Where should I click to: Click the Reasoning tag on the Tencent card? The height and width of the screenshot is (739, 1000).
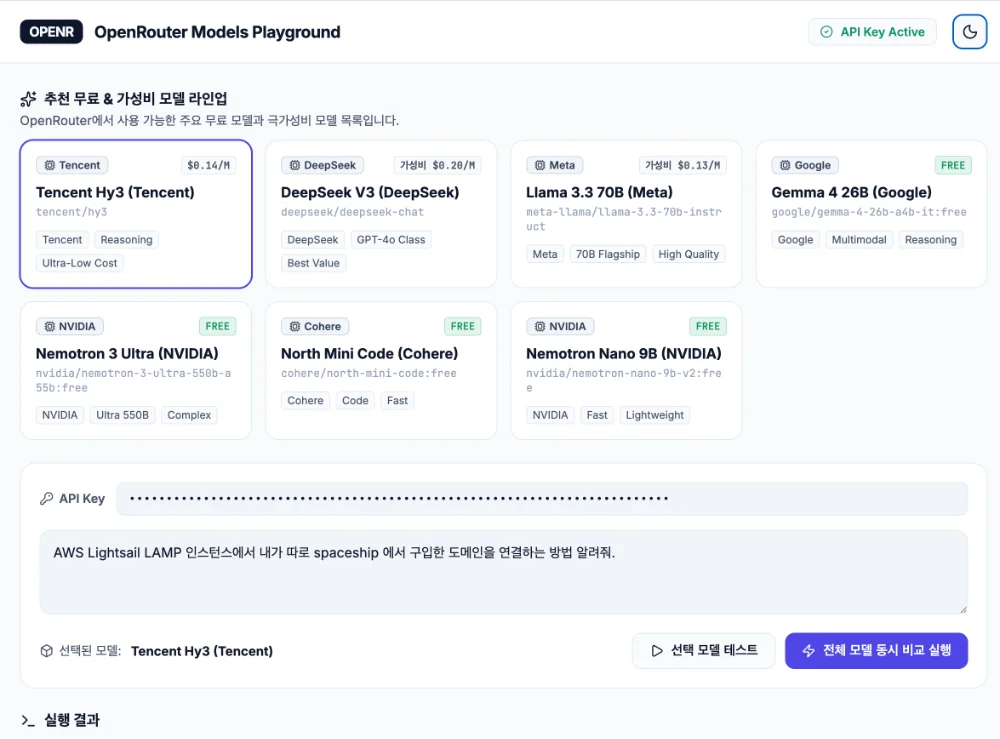click(x=126, y=240)
